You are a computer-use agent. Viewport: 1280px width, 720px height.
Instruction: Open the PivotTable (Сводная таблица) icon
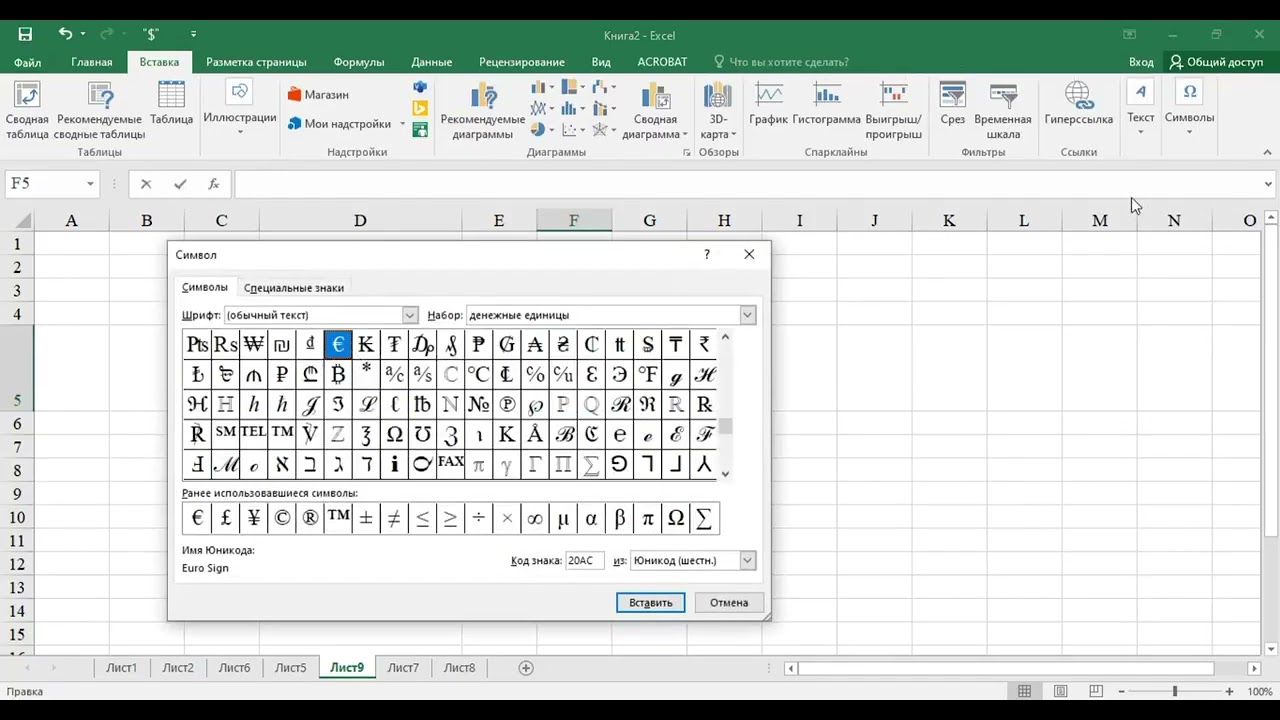[27, 112]
